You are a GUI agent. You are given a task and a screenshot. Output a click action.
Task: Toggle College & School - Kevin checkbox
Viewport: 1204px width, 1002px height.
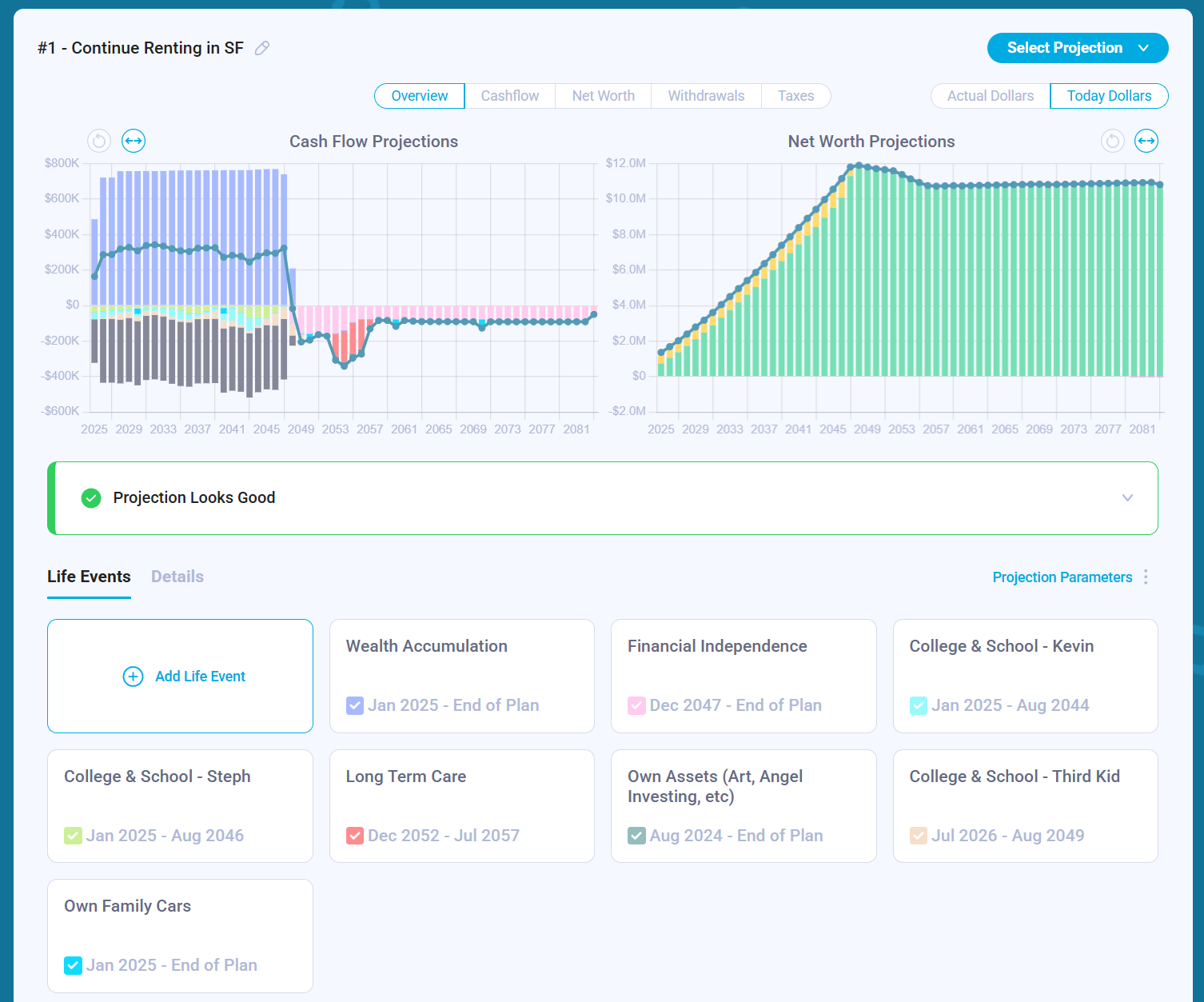(x=919, y=705)
